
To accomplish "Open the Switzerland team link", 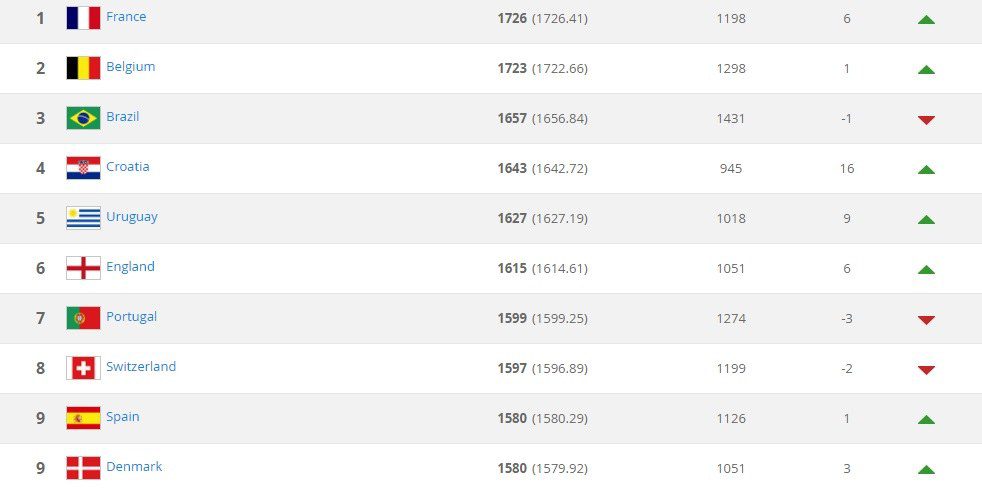I will pos(141,367).
